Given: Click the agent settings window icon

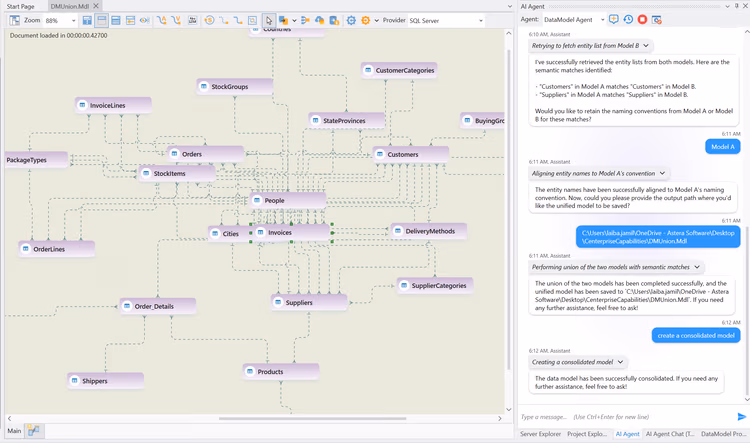Looking at the screenshot, I should tap(657, 20).
